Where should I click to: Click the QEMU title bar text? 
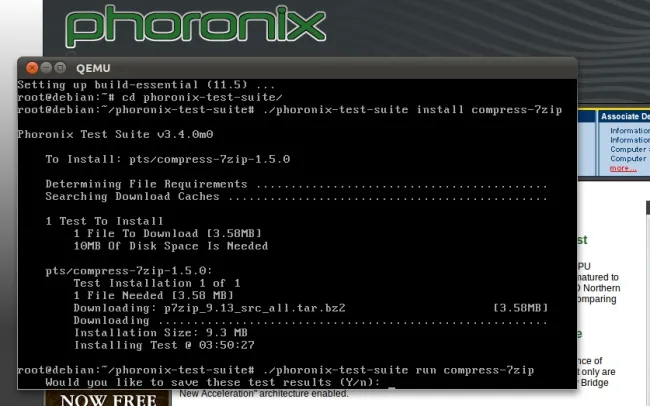coord(93,68)
